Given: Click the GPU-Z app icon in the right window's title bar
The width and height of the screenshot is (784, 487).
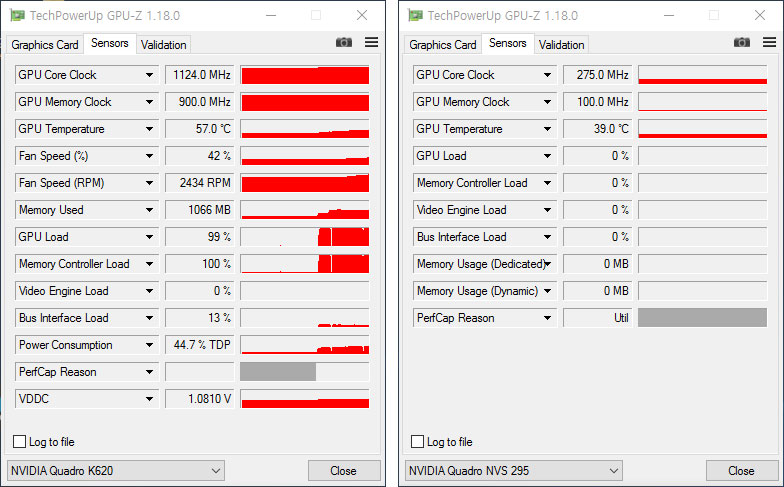Looking at the screenshot, I should pyautogui.click(x=416, y=16).
